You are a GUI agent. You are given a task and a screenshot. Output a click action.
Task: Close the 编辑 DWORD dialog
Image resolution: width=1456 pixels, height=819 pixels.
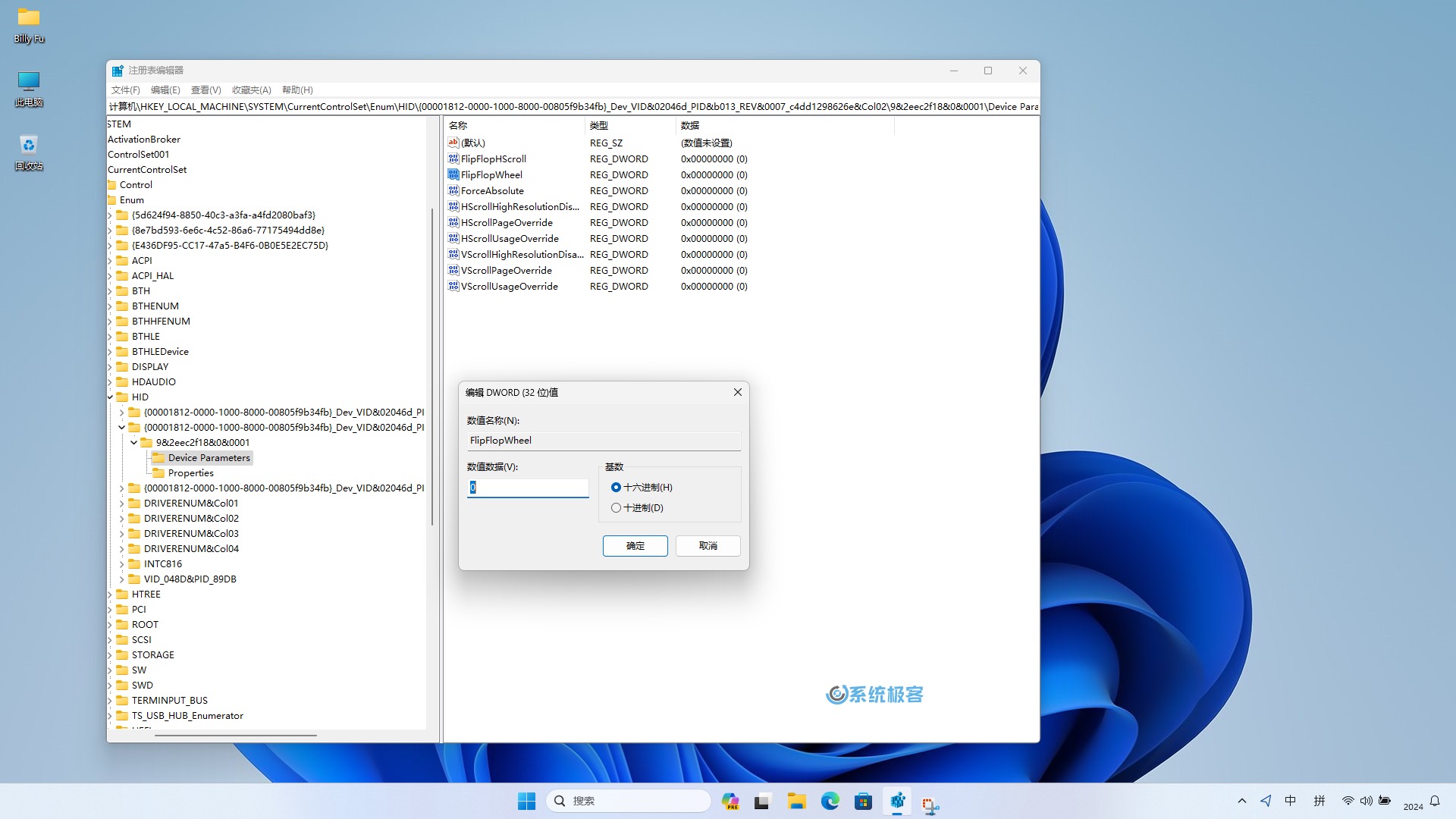pyautogui.click(x=737, y=392)
